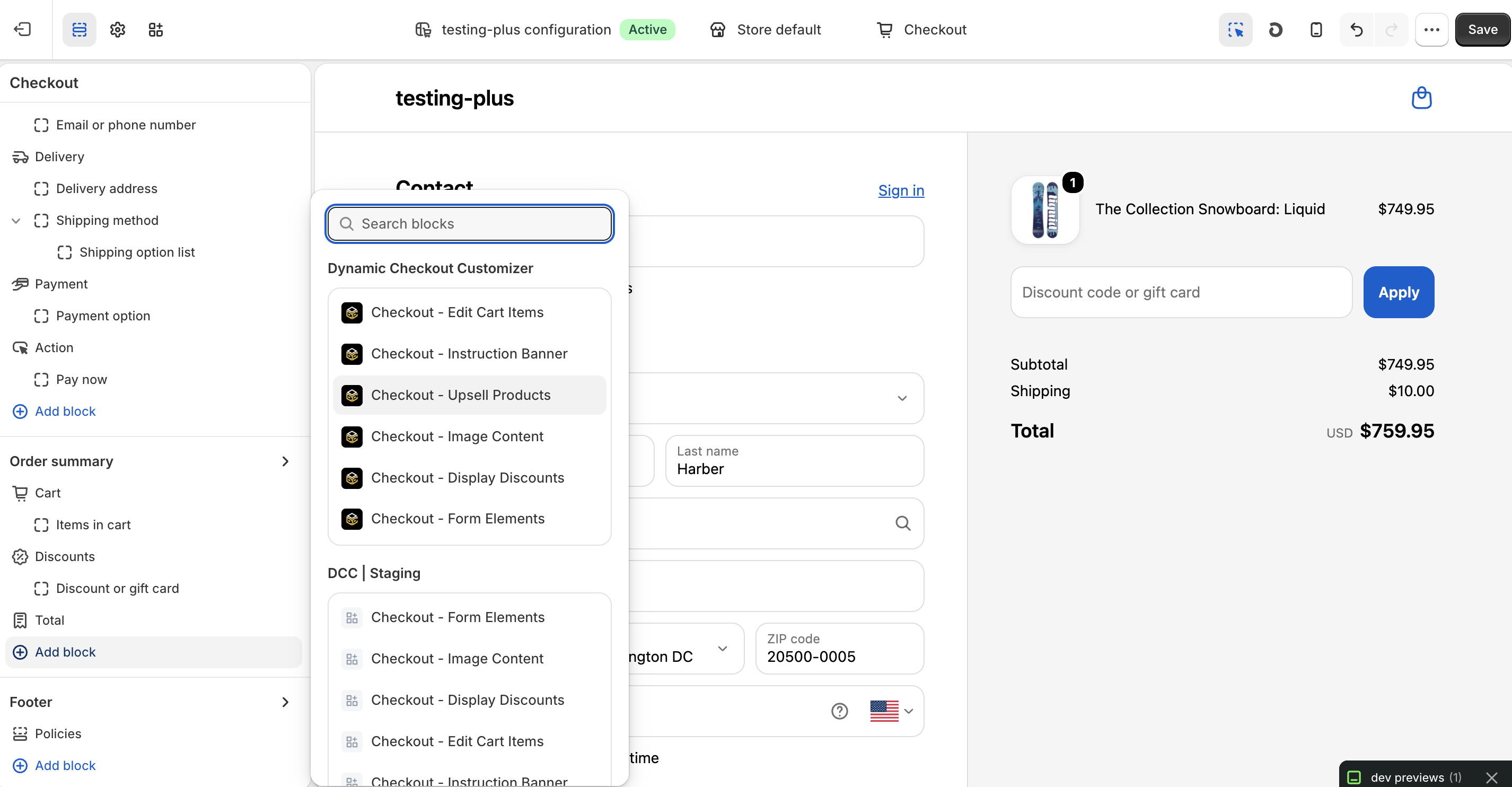Screen dimensions: 1512x787
Task: Open the Store default selector
Action: coord(765,29)
